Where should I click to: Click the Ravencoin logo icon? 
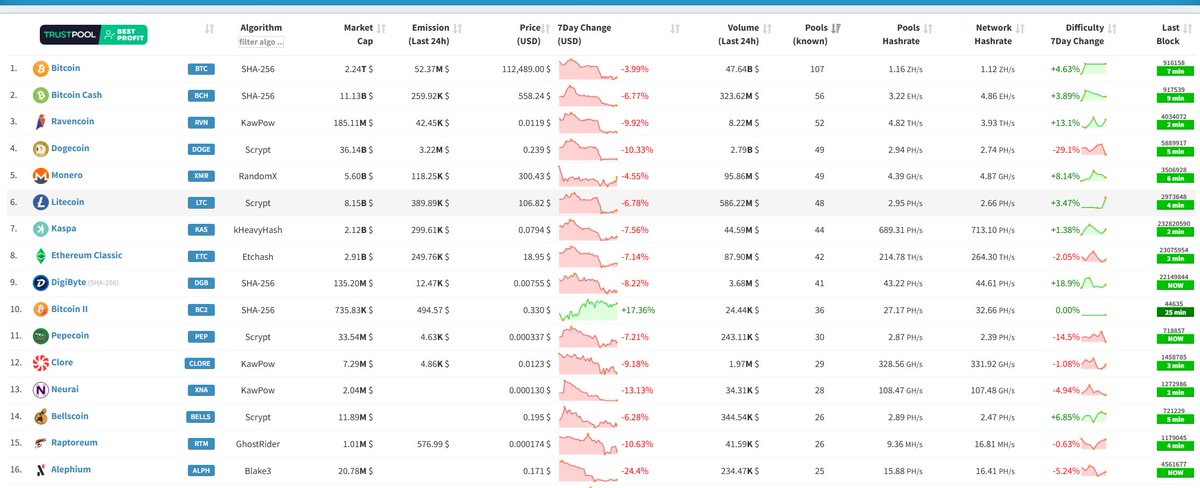41,122
